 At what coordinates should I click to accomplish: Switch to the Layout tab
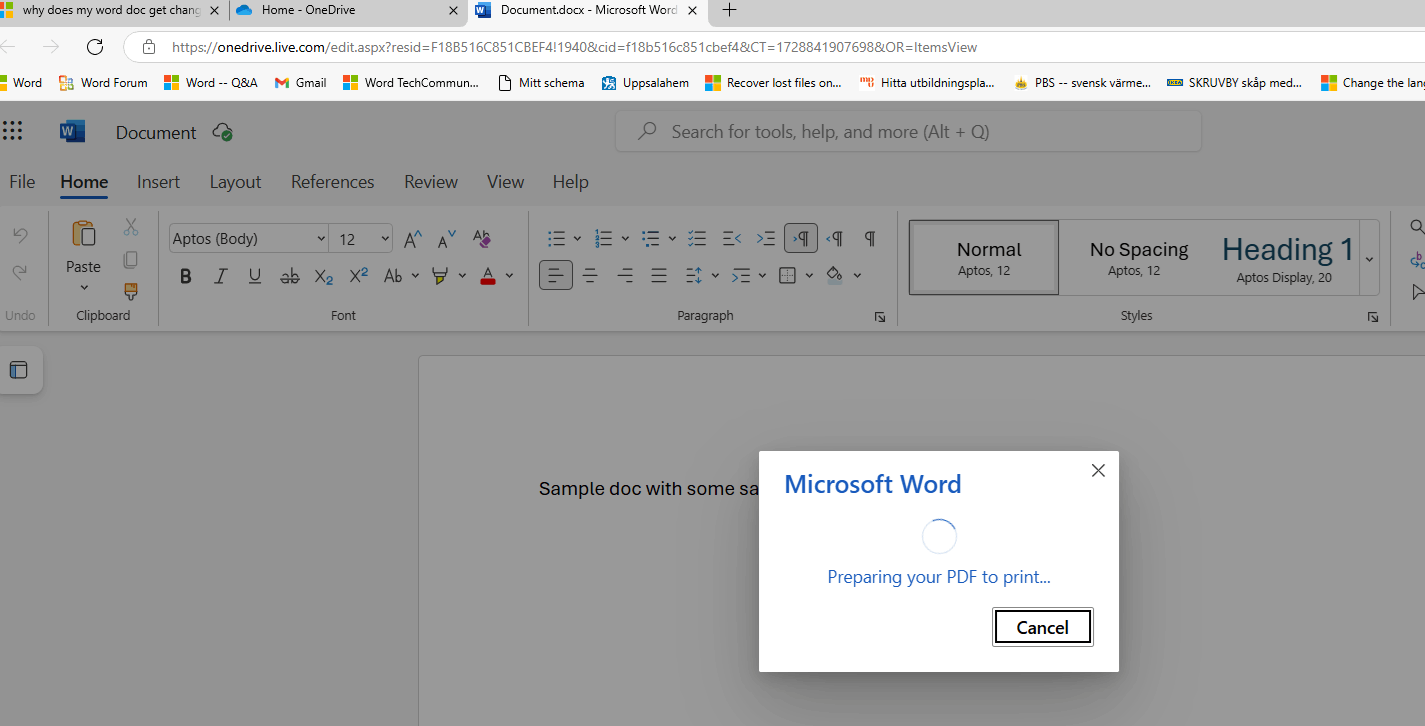[x=235, y=182]
